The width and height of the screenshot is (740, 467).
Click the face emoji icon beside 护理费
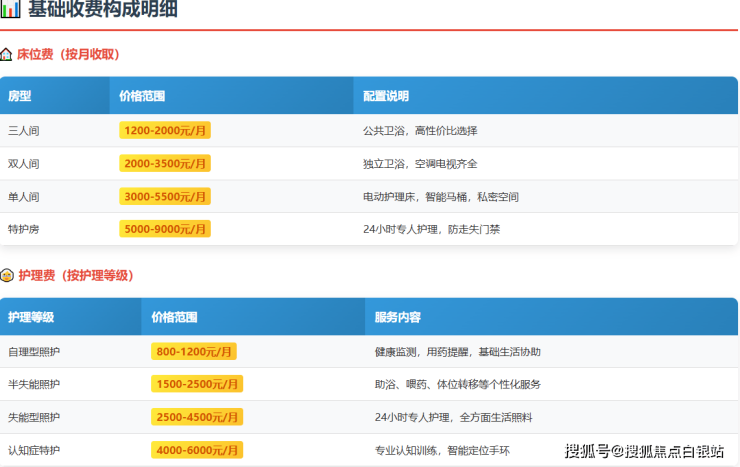pyautogui.click(x=7, y=275)
